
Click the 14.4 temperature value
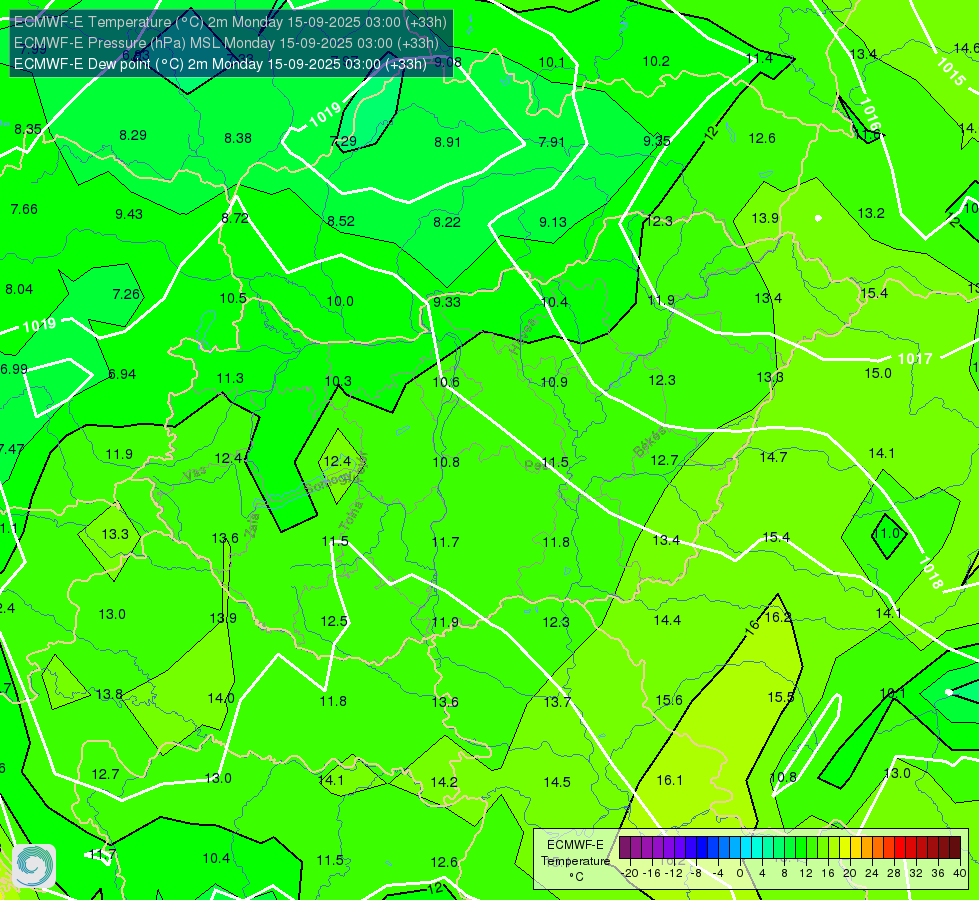tap(667, 620)
